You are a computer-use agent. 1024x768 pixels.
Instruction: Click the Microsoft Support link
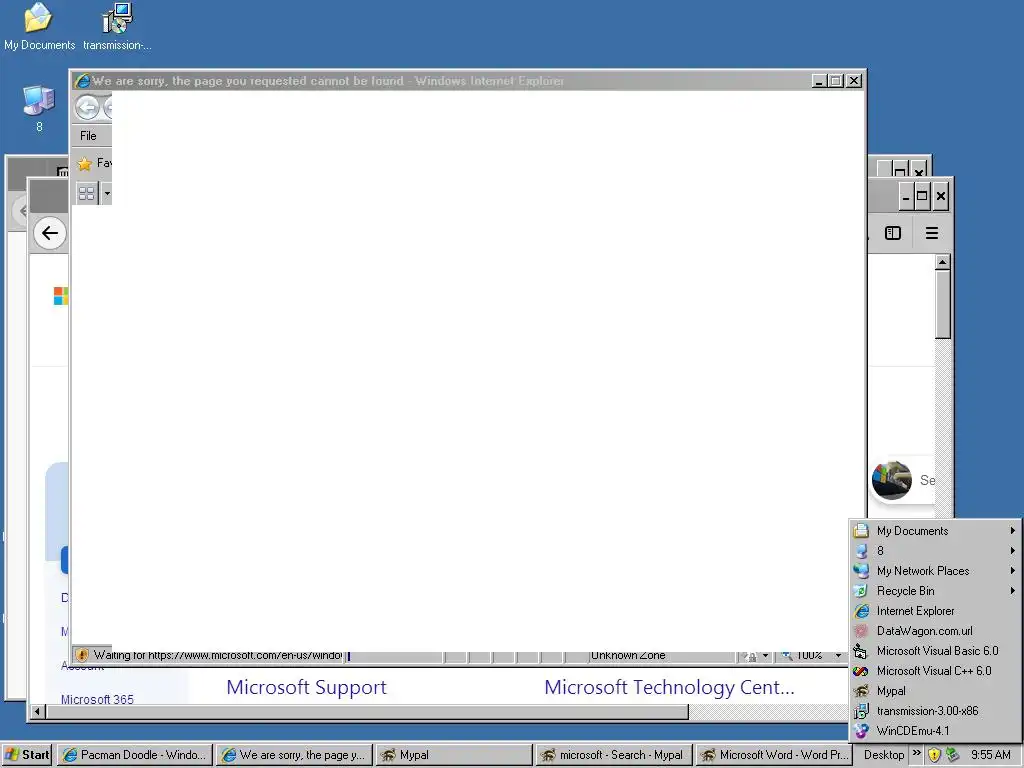tap(306, 687)
